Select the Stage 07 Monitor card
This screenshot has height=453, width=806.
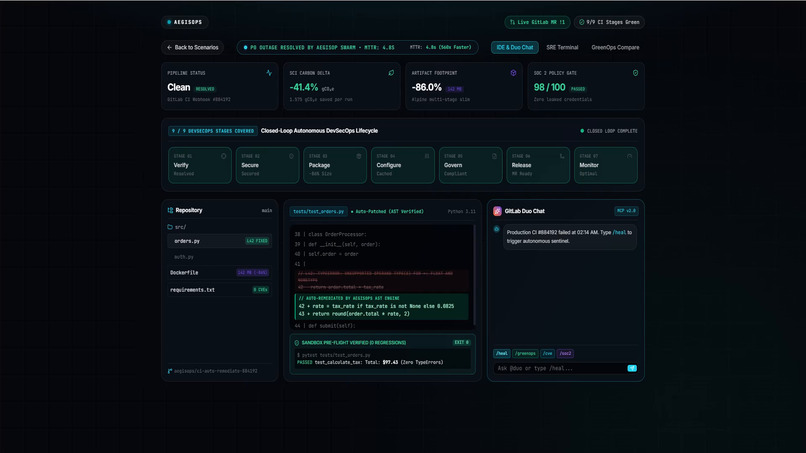(x=606, y=165)
